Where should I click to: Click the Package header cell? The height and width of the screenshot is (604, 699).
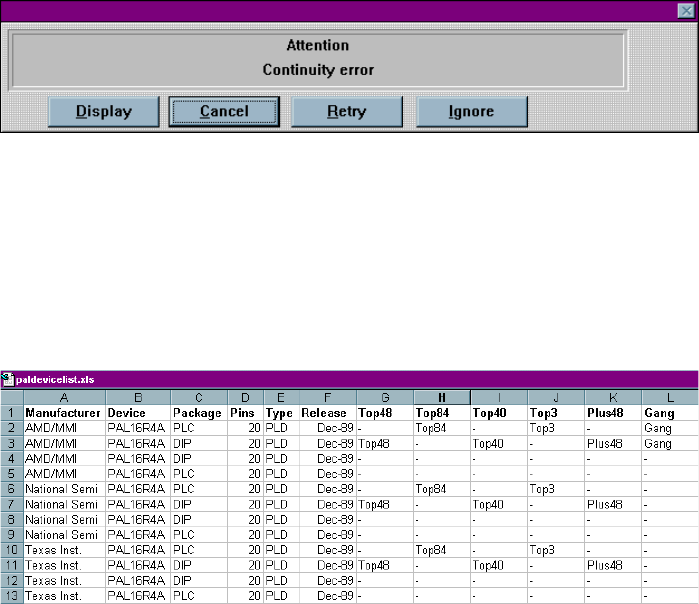(199, 413)
